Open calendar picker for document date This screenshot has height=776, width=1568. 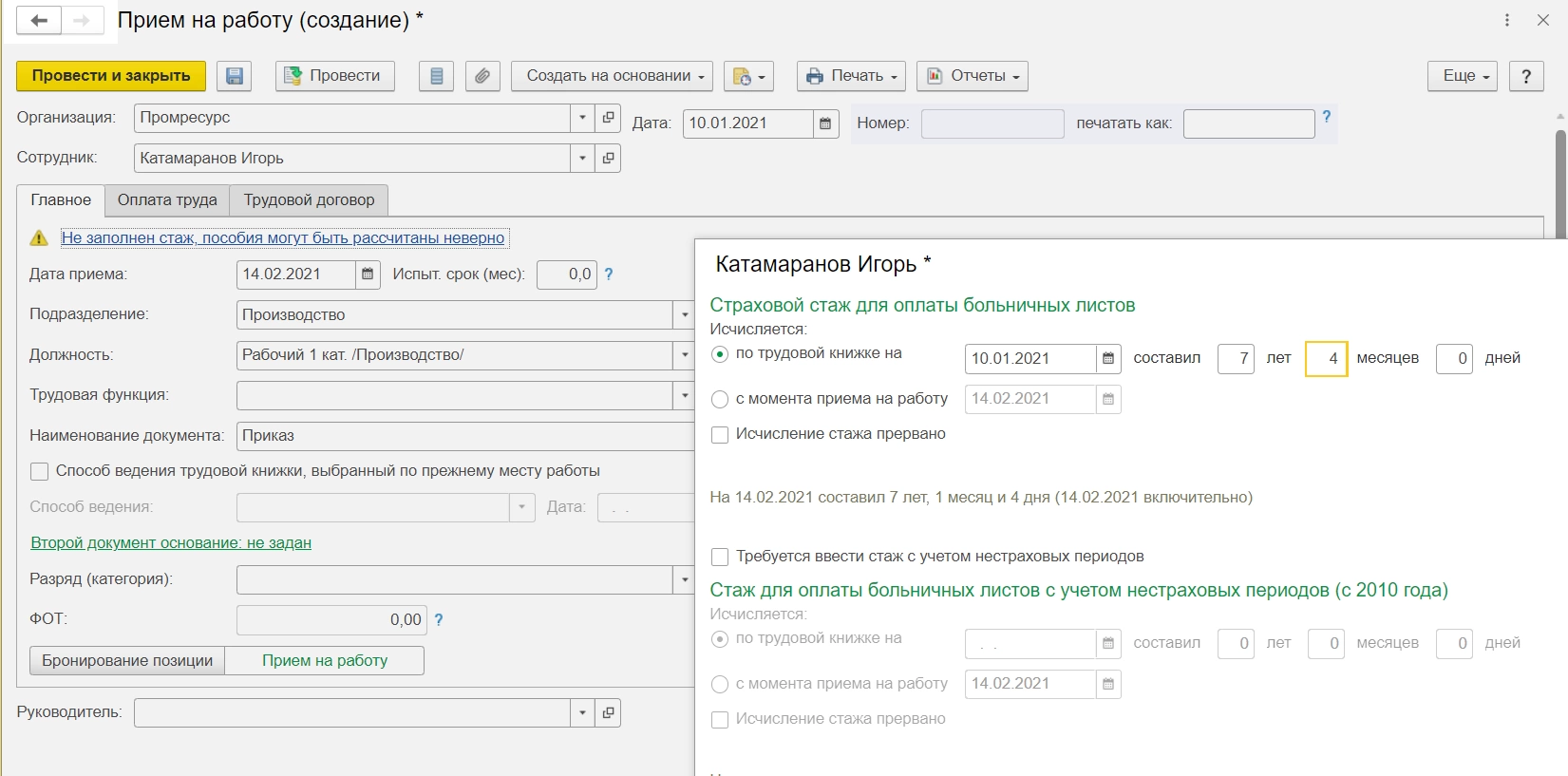pos(825,123)
